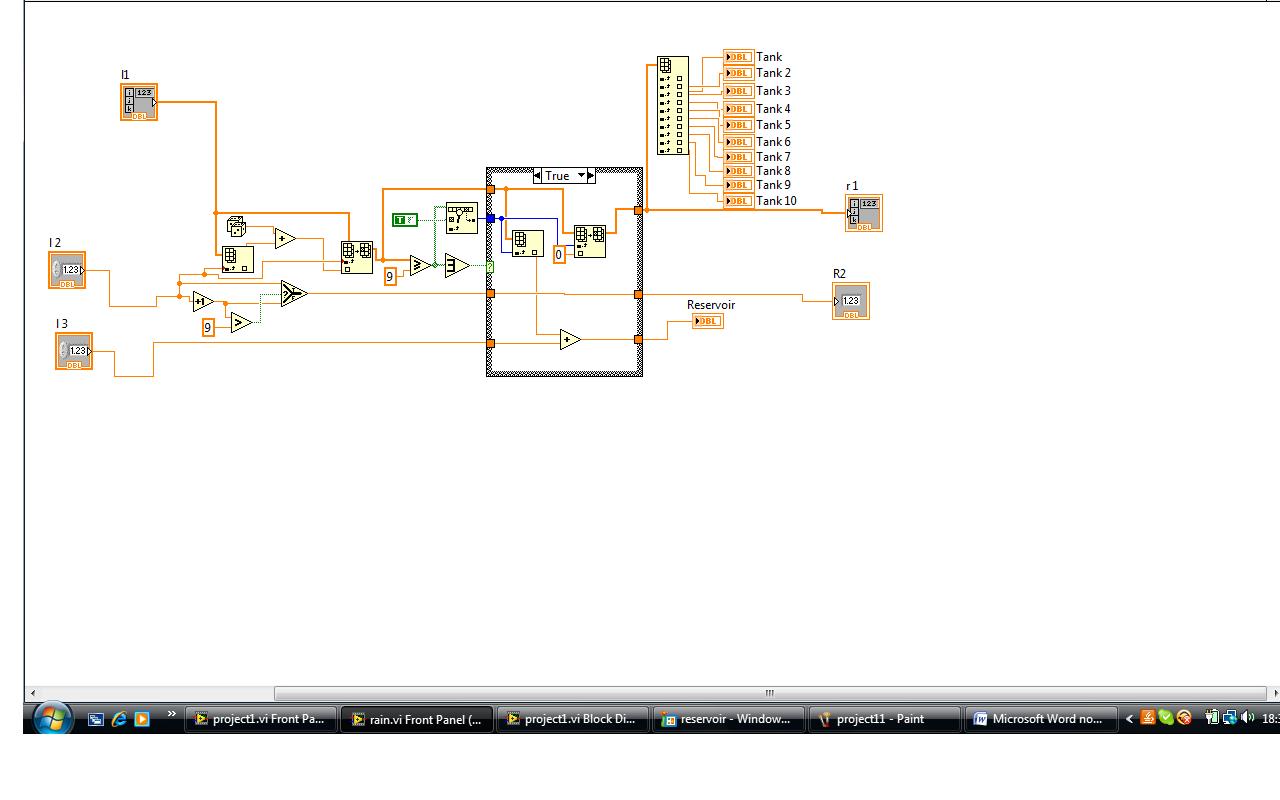Select the increment (+1) function node
This screenshot has width=1280, height=800.
click(x=203, y=302)
